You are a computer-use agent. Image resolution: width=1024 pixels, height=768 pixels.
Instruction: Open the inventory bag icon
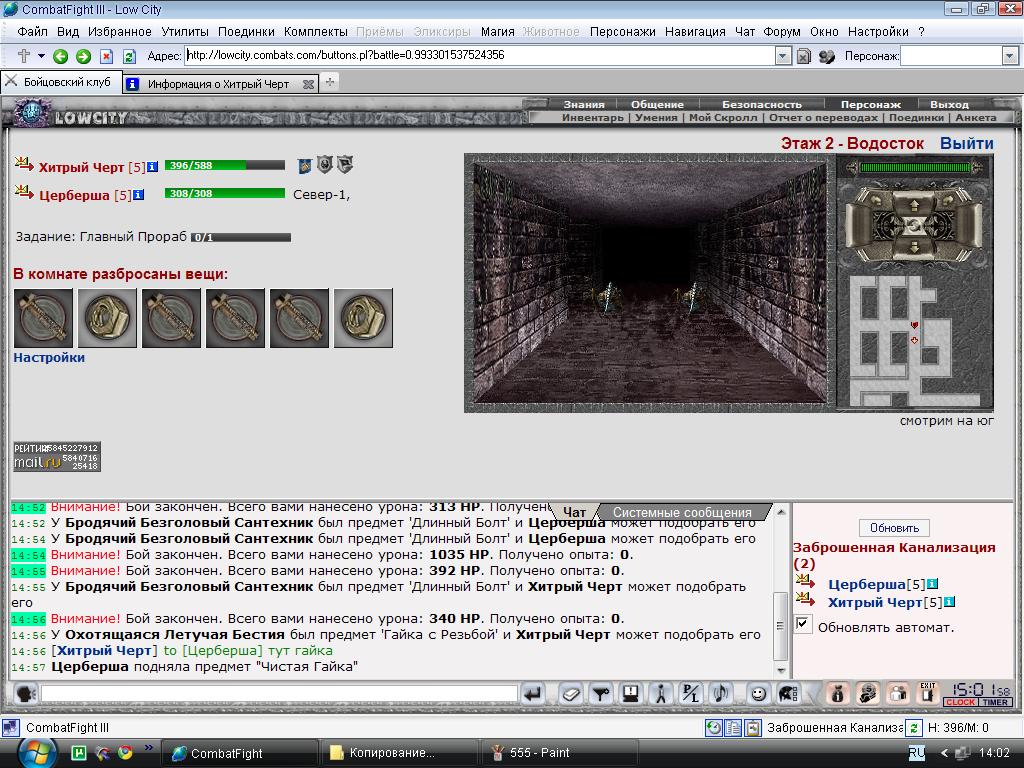838,694
